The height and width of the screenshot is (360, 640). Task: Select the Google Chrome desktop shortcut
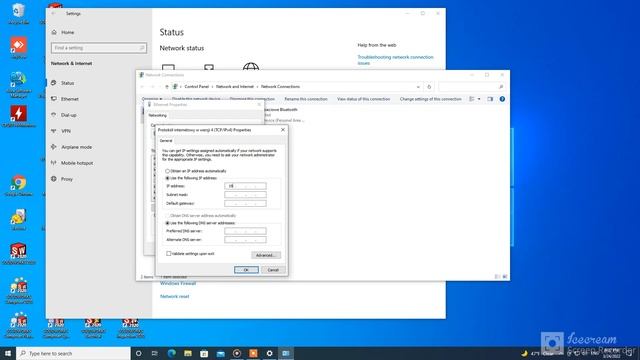pyautogui.click(x=18, y=186)
